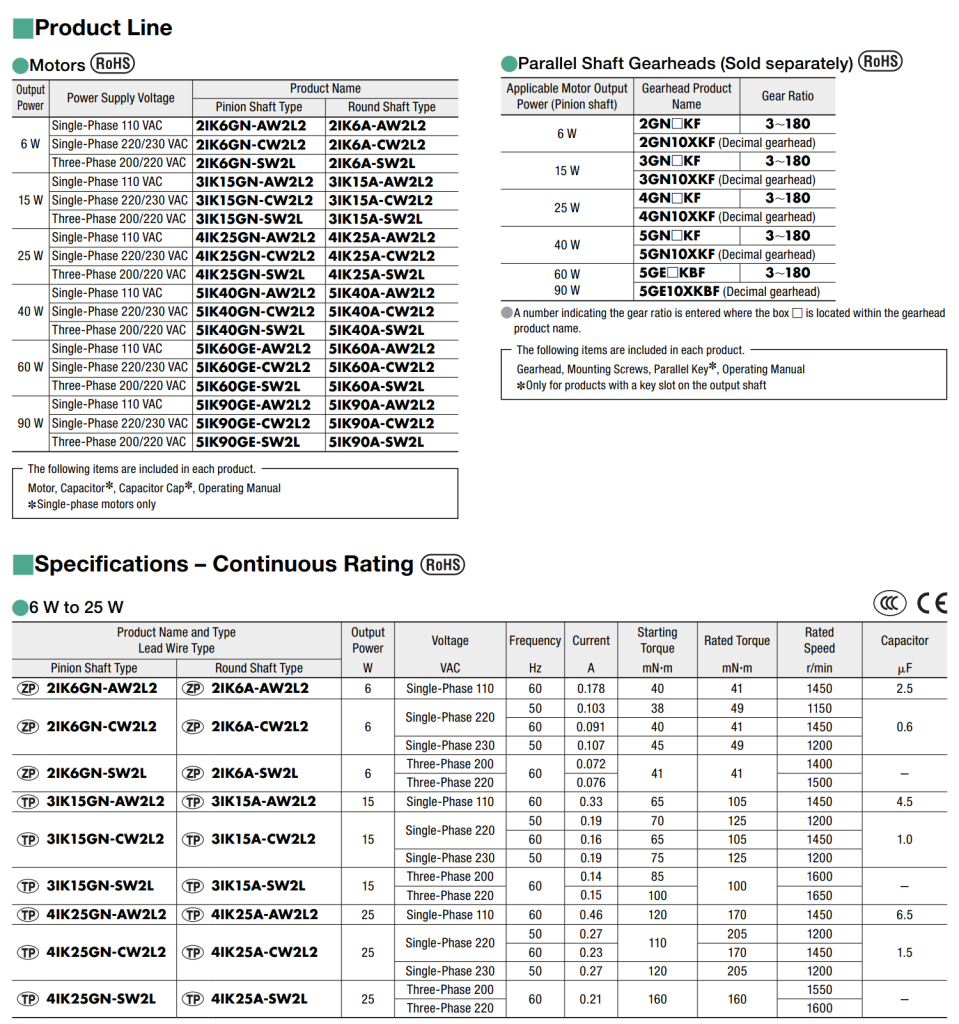Select product name 5IK60A-AW2L2
Viewport: 959px width, 1024px height.
(x=382, y=349)
